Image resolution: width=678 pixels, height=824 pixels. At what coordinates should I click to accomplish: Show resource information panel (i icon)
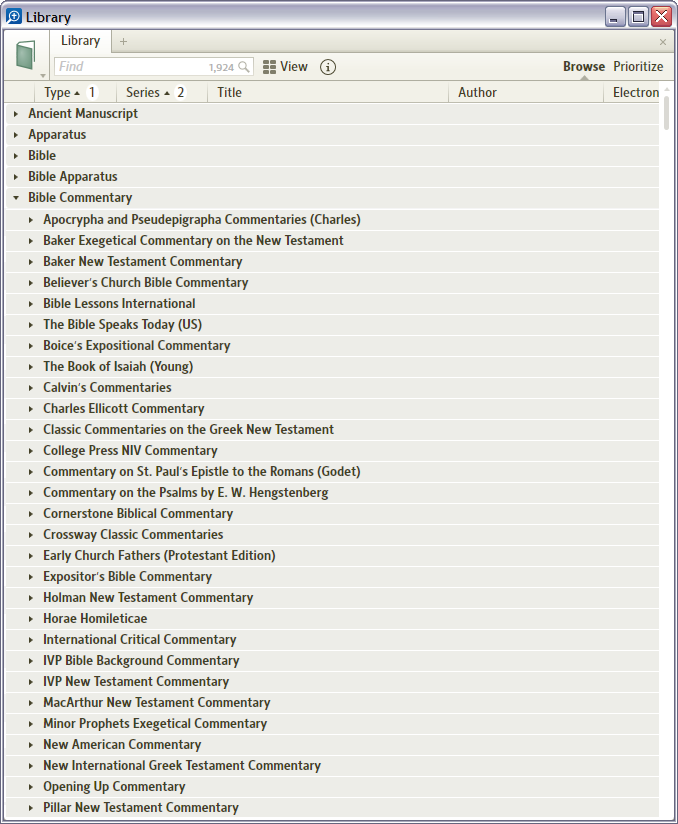coord(328,67)
